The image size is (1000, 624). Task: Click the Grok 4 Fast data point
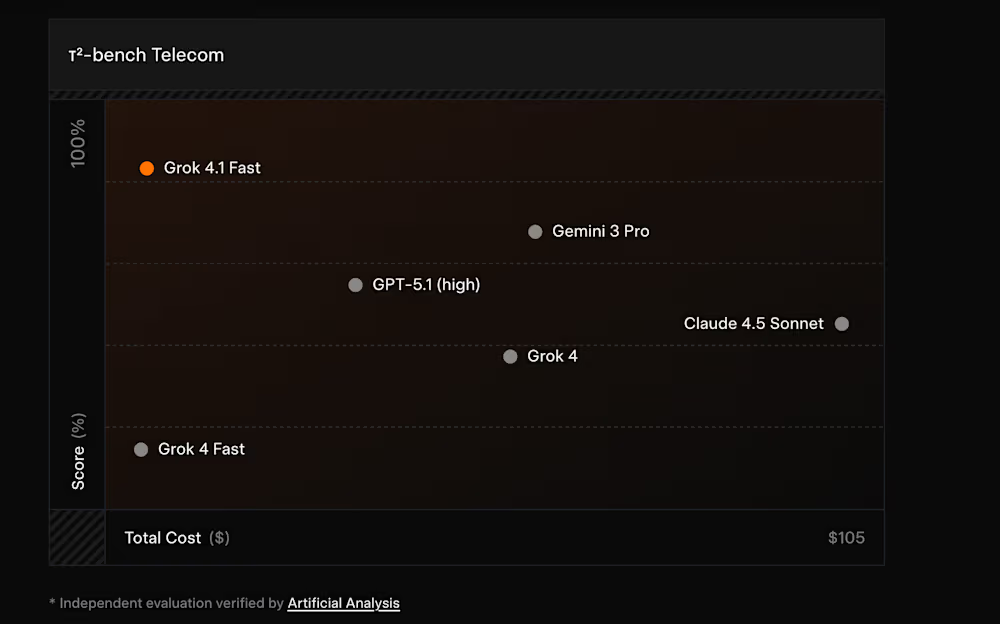tap(141, 450)
